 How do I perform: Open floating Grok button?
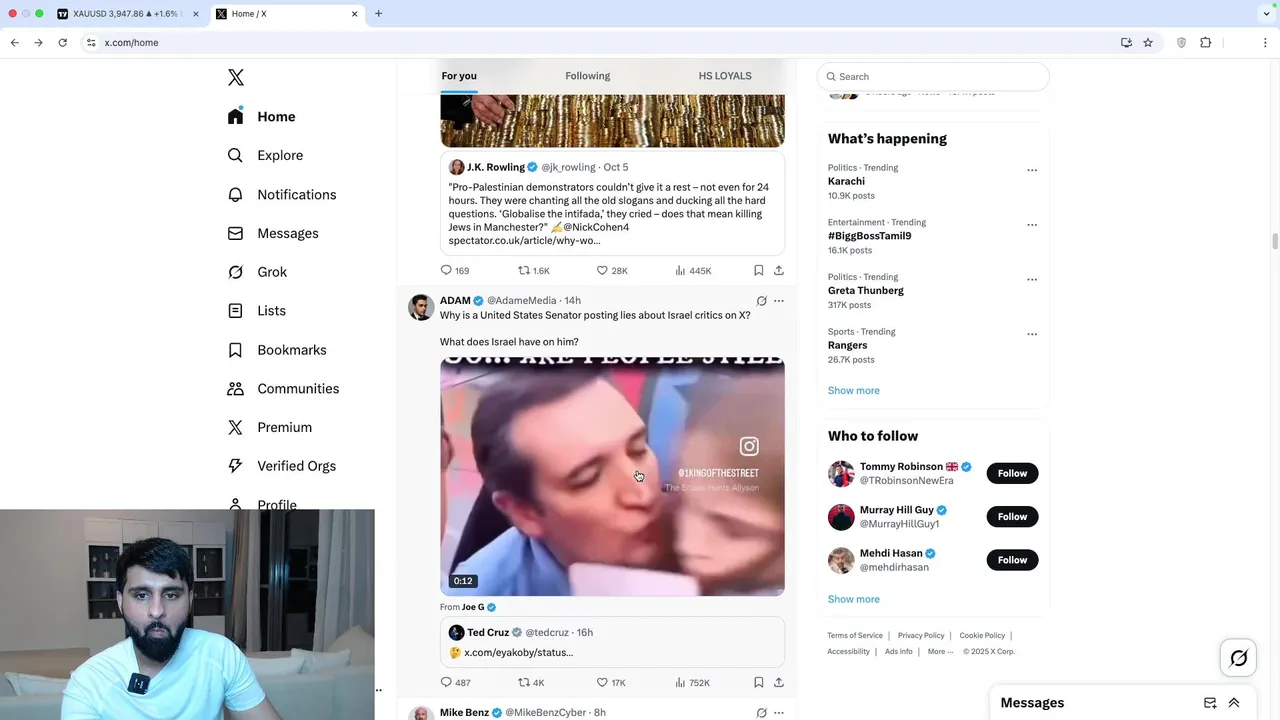[1239, 658]
